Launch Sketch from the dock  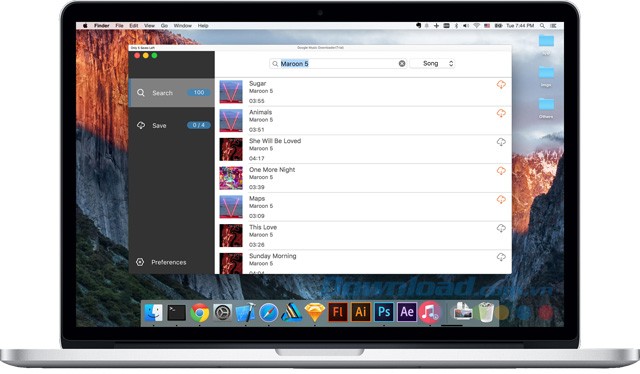pos(315,313)
